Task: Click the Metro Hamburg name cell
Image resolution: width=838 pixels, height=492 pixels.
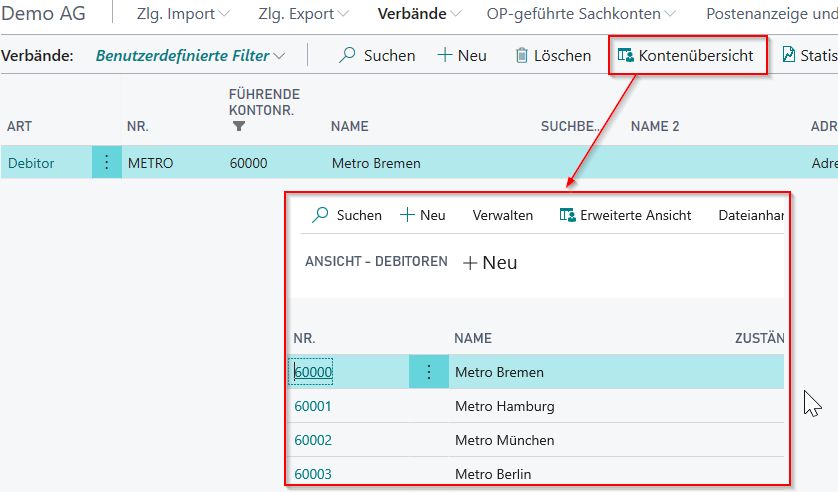Action: point(505,407)
